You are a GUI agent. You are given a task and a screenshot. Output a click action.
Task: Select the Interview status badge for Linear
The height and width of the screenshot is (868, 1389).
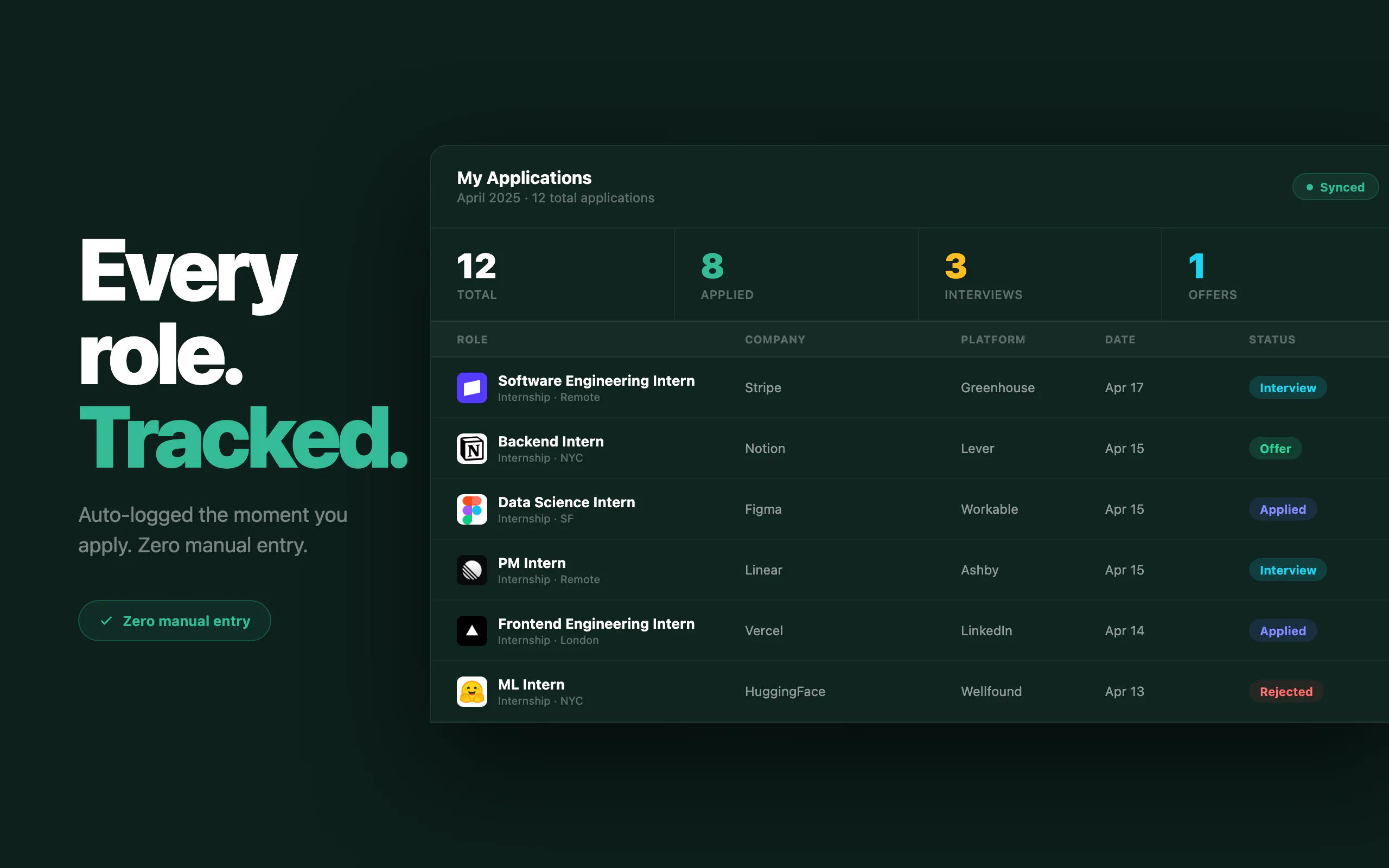pyautogui.click(x=1288, y=570)
